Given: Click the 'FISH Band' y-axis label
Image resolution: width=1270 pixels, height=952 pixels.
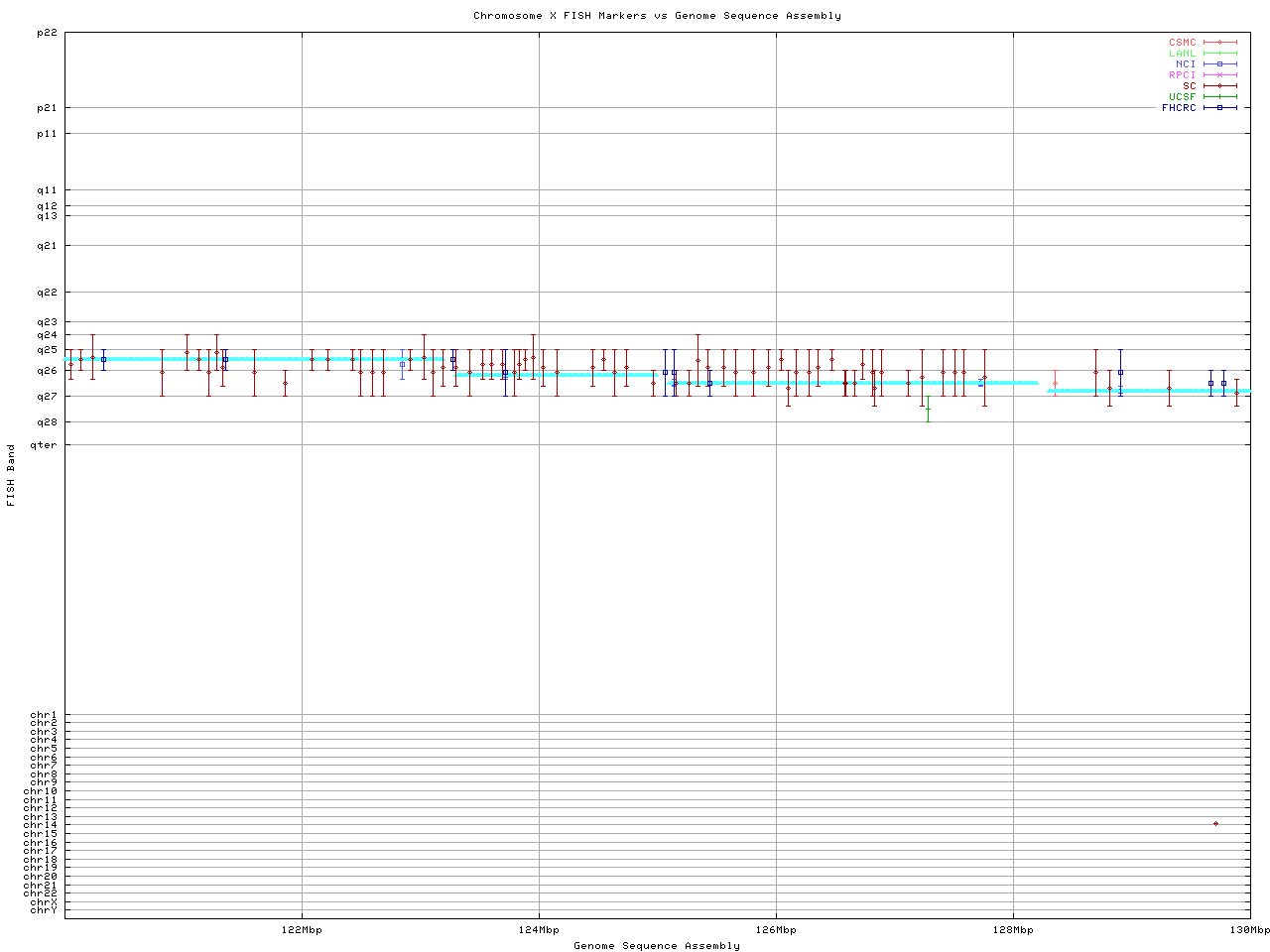Looking at the screenshot, I should click(12, 475).
